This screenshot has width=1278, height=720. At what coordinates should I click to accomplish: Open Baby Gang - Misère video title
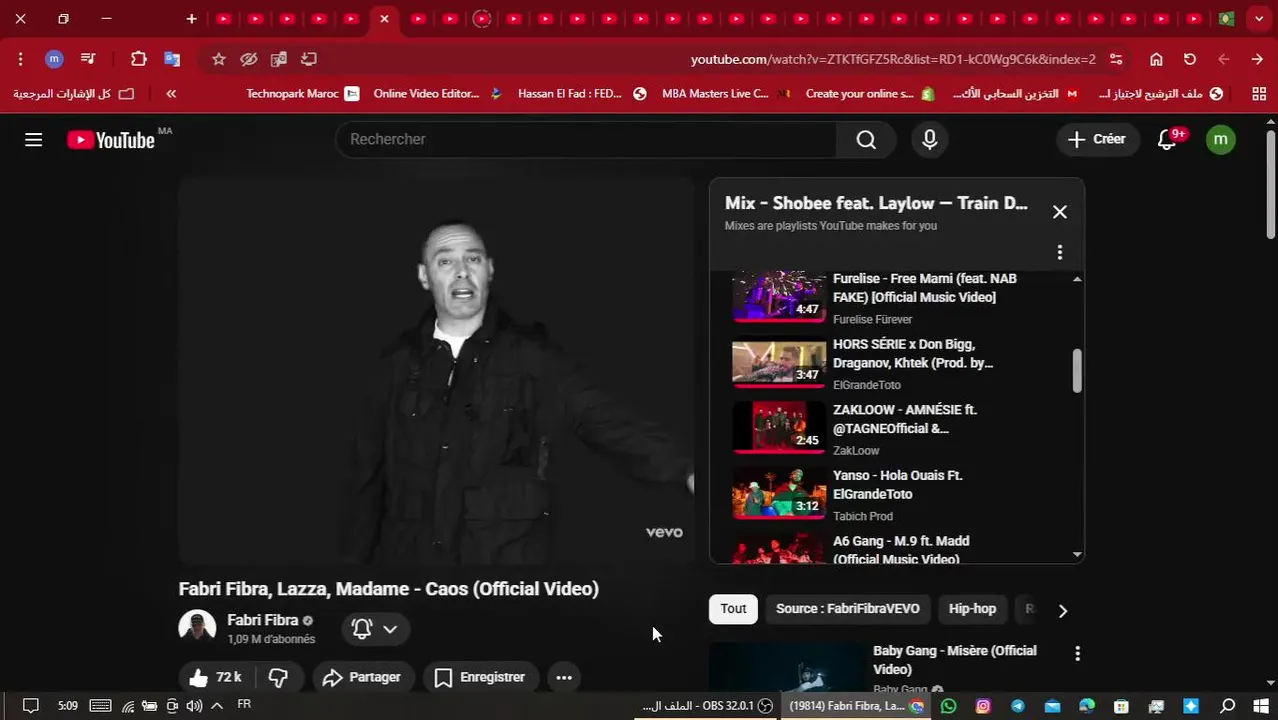955,660
